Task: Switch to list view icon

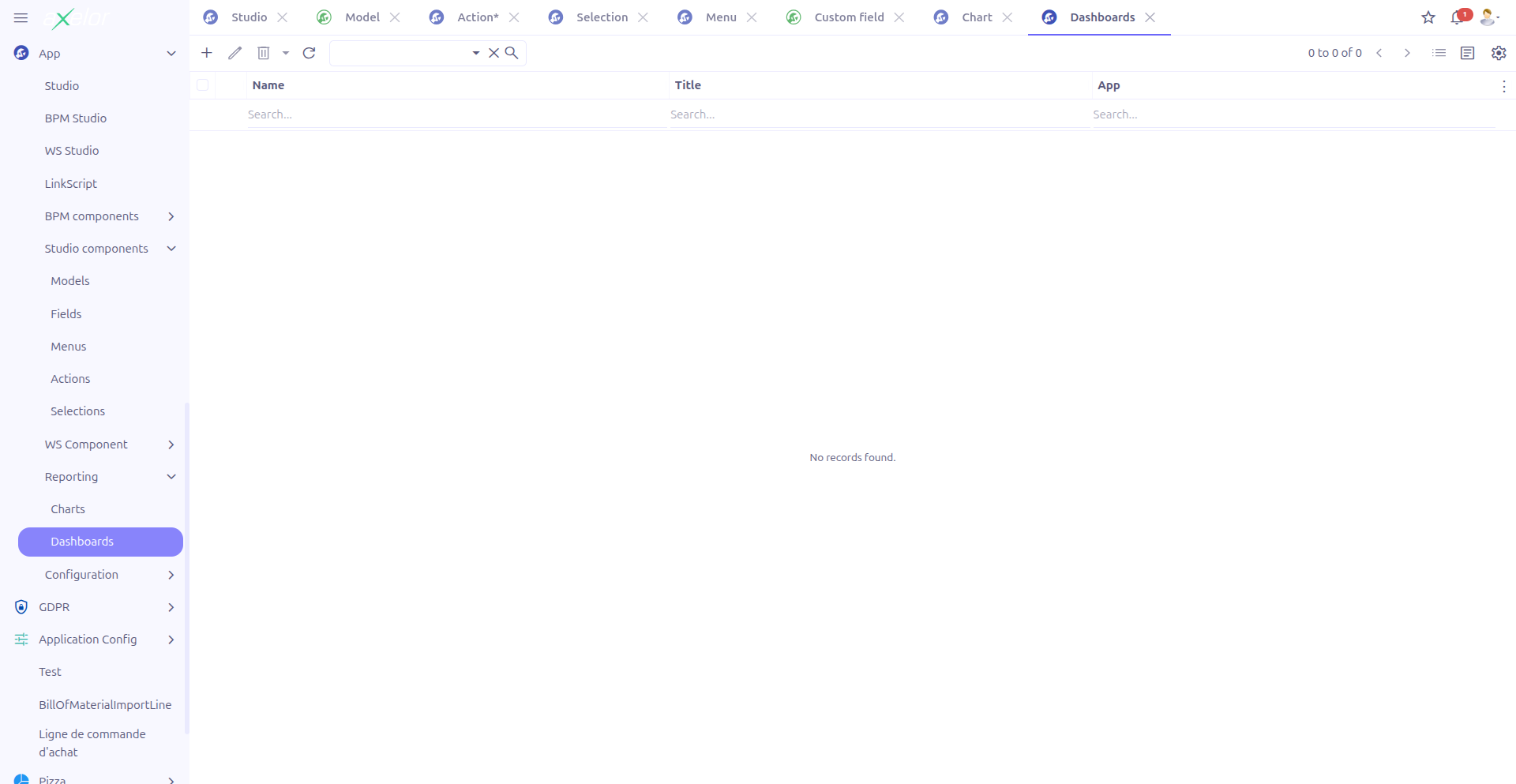Action: point(1439,53)
